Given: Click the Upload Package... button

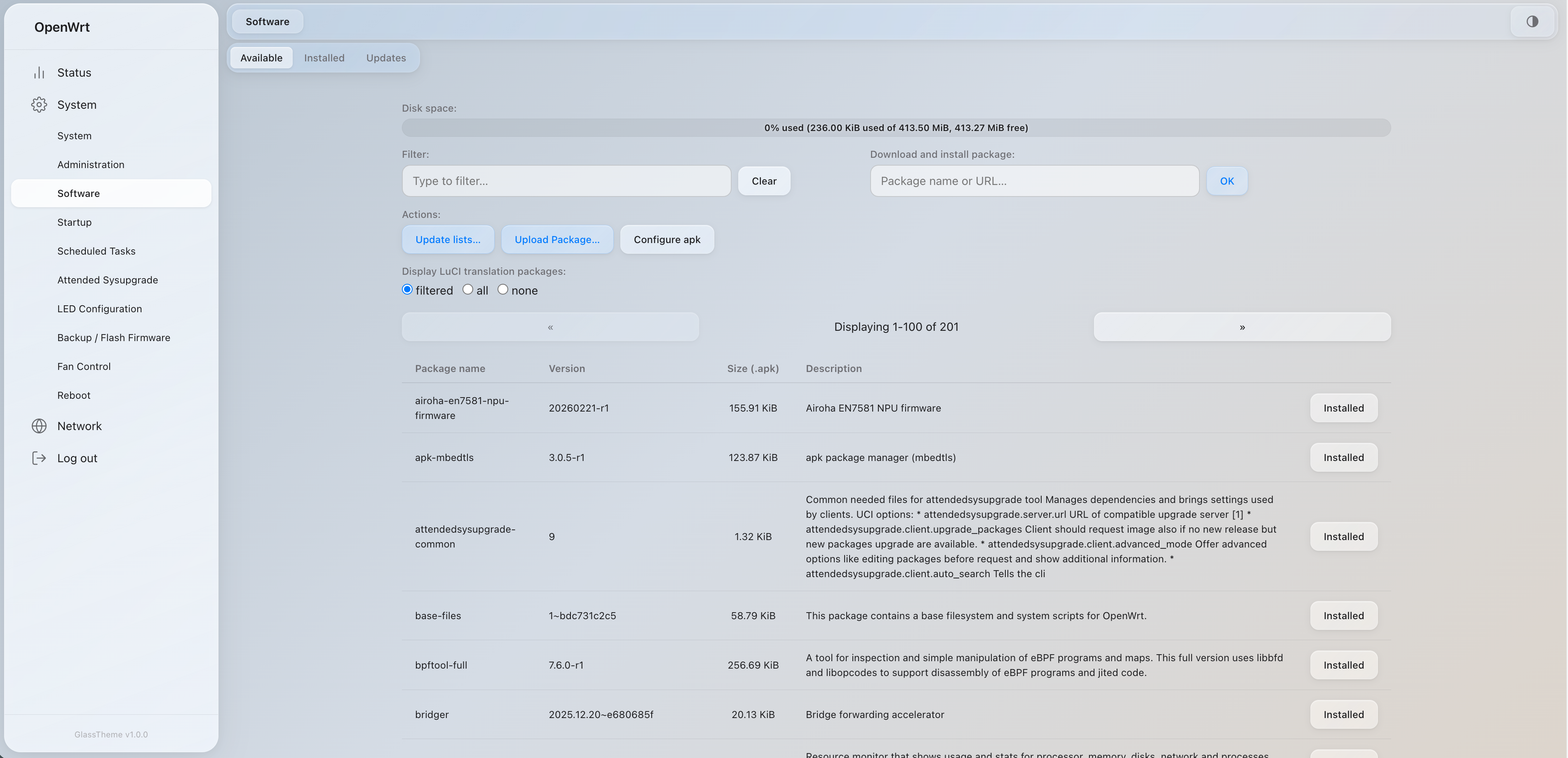Looking at the screenshot, I should click(557, 240).
